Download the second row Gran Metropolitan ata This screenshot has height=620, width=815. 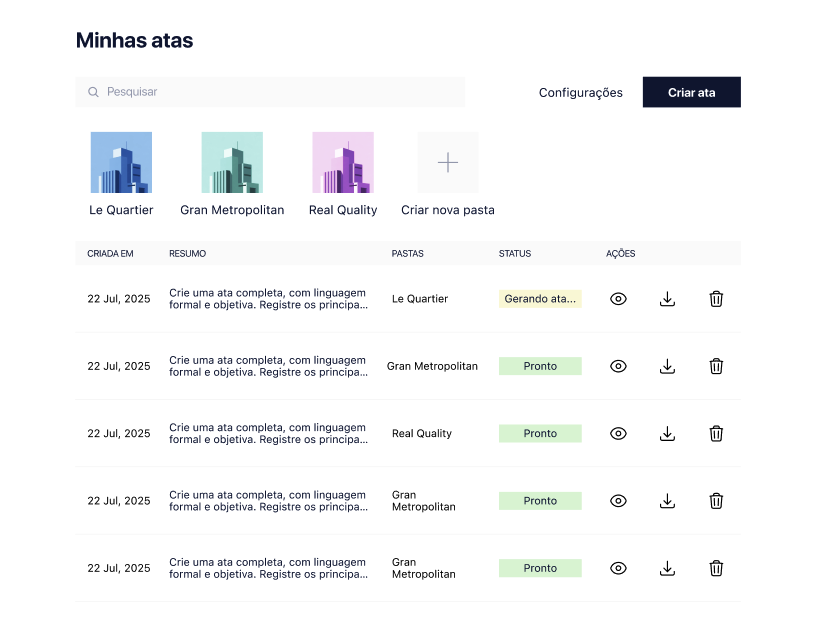pyautogui.click(x=667, y=366)
